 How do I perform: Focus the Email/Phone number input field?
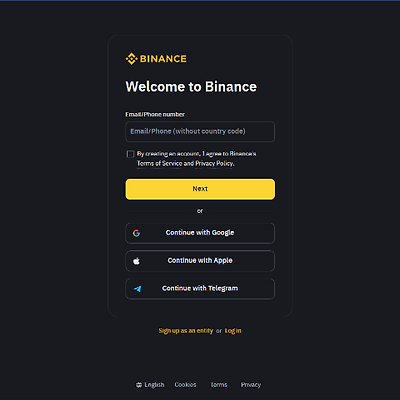point(200,131)
